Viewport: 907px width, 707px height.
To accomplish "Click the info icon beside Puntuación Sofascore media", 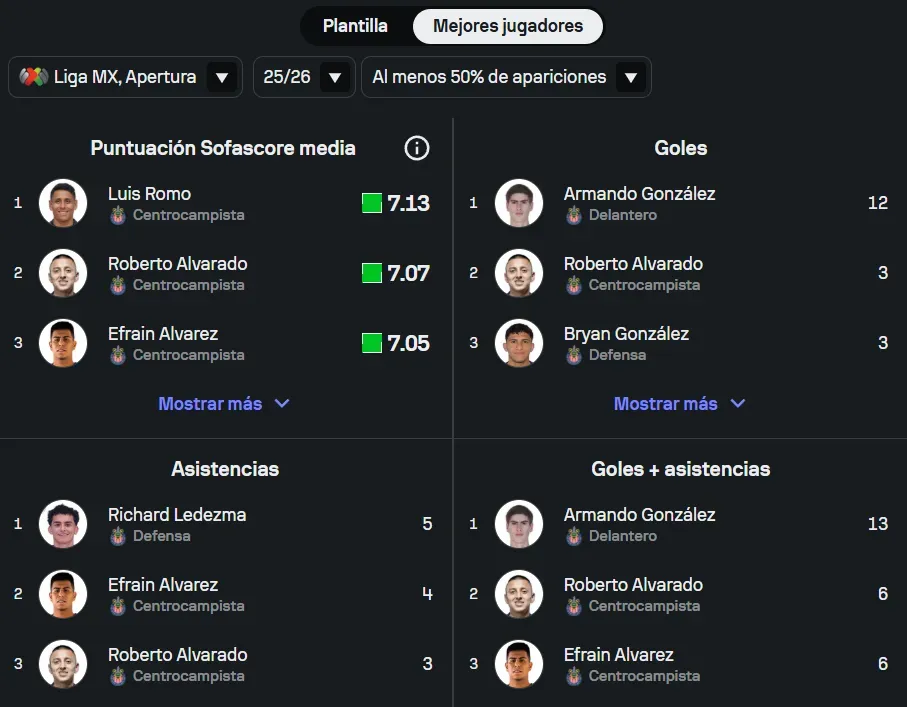I will click(x=417, y=148).
